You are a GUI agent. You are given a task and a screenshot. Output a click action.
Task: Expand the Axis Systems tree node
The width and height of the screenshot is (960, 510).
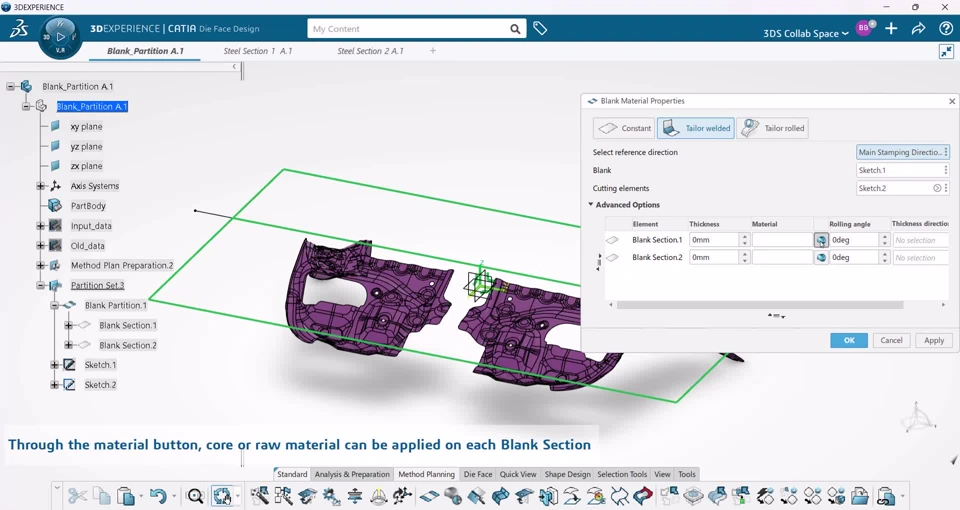pyautogui.click(x=40, y=186)
